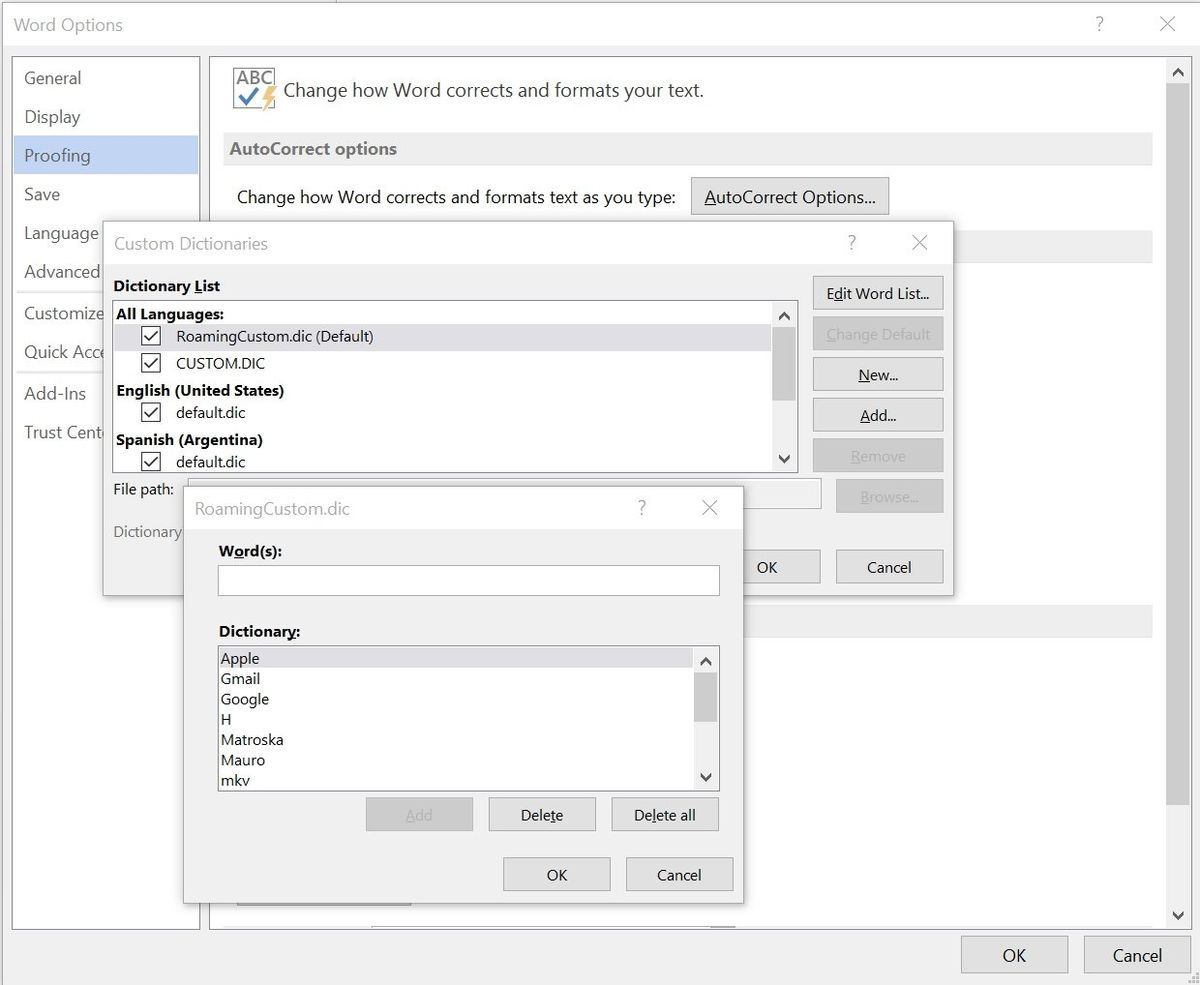Click the Edit Word List button
The height and width of the screenshot is (985, 1200).
click(877, 293)
